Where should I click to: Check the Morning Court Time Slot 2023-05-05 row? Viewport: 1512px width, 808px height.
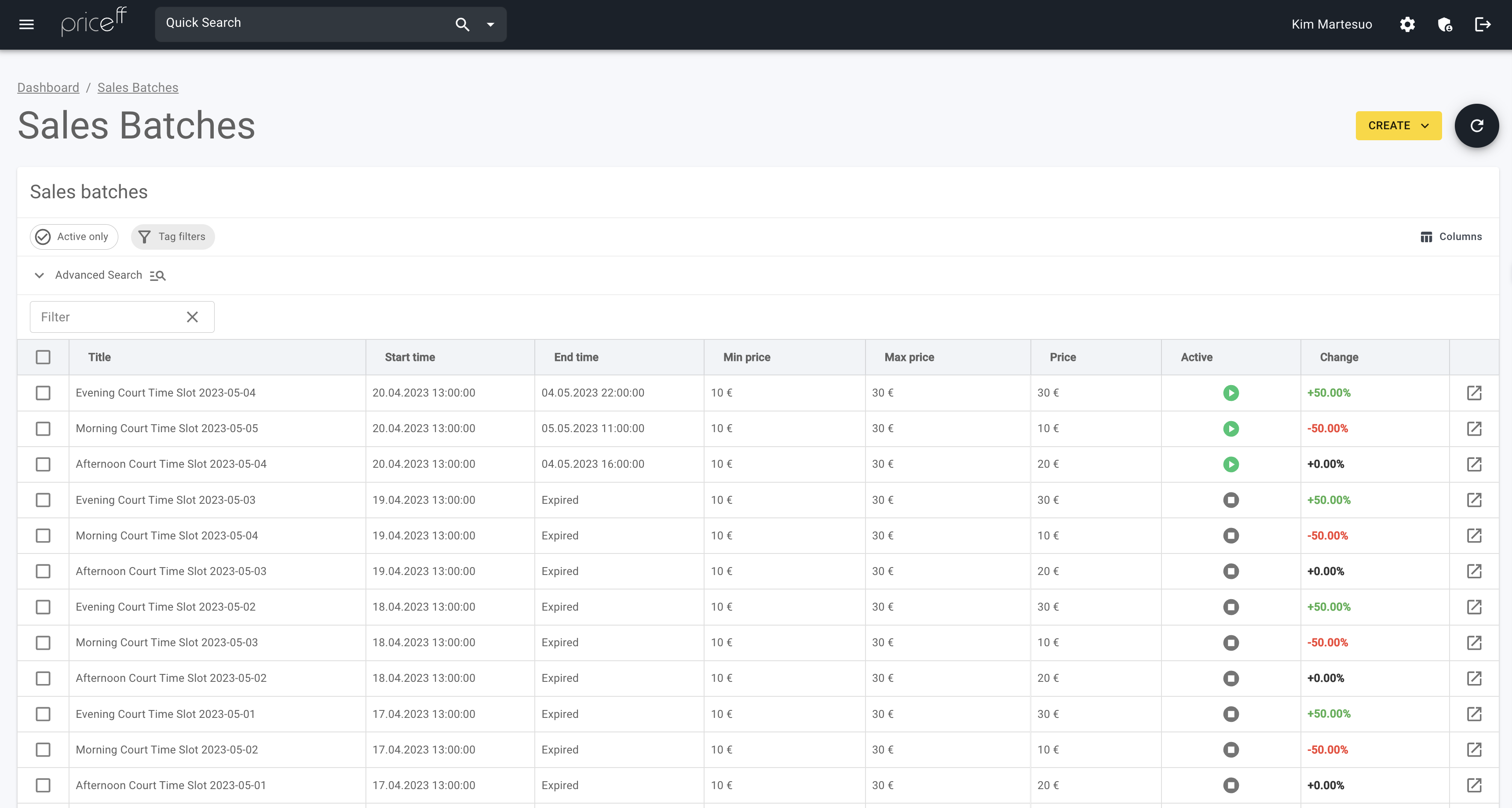click(x=43, y=428)
